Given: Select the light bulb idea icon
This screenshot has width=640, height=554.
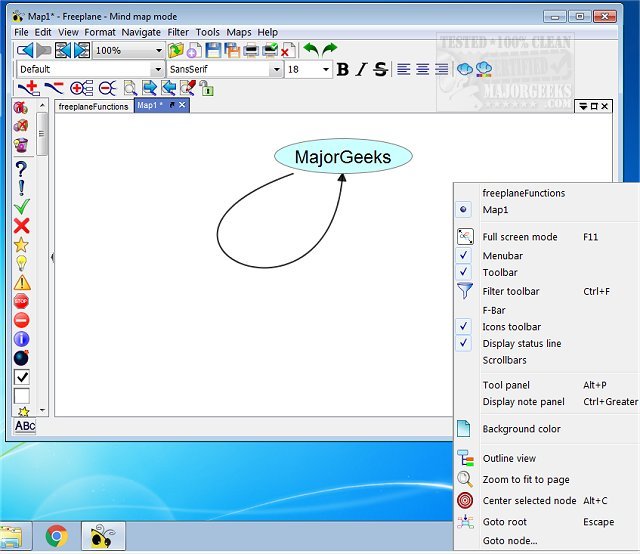Looking at the screenshot, I should click(x=21, y=263).
